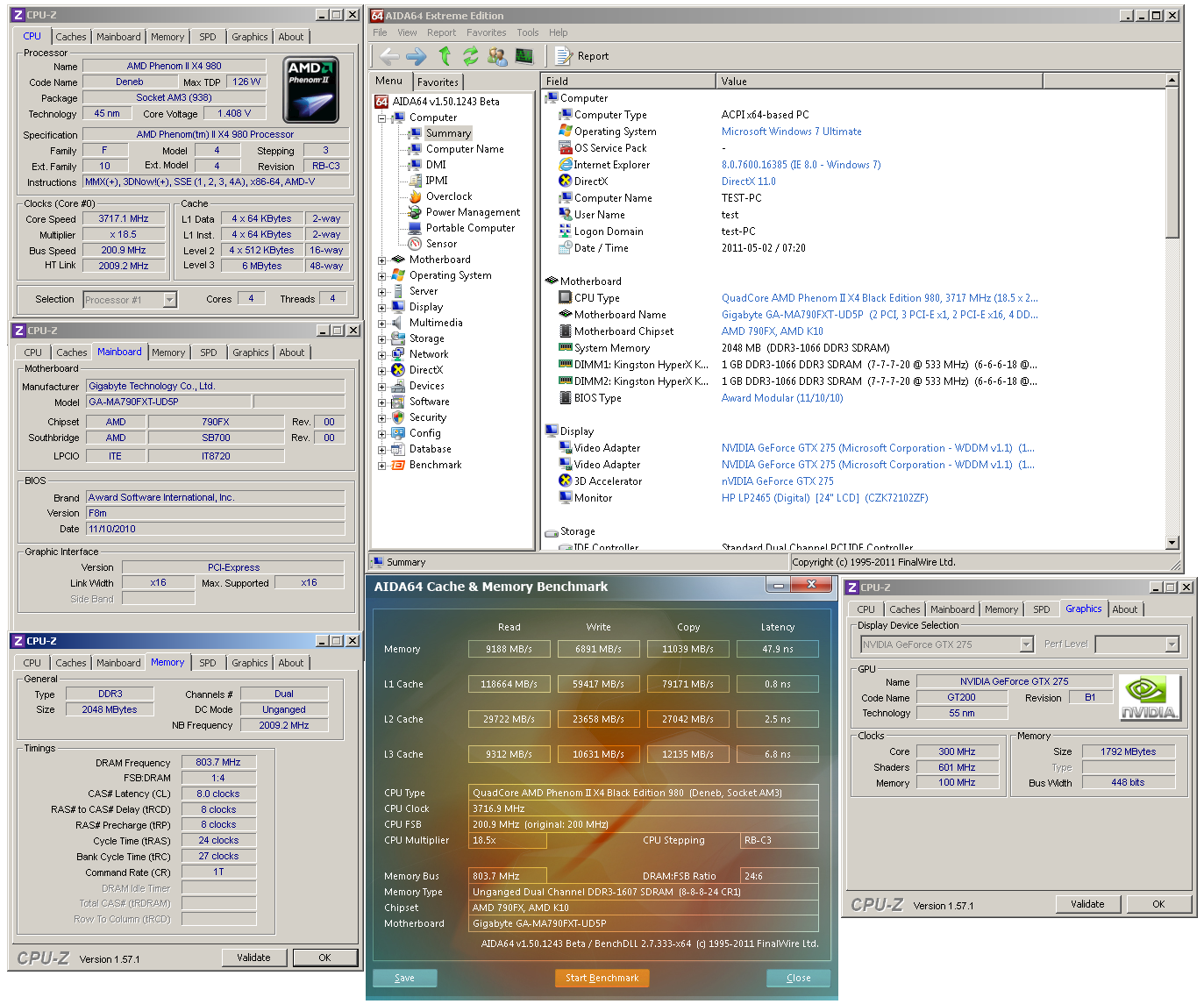Click the Internet Explorer icon in Field list
Screen dimensions: 1204x1004
coord(566,165)
